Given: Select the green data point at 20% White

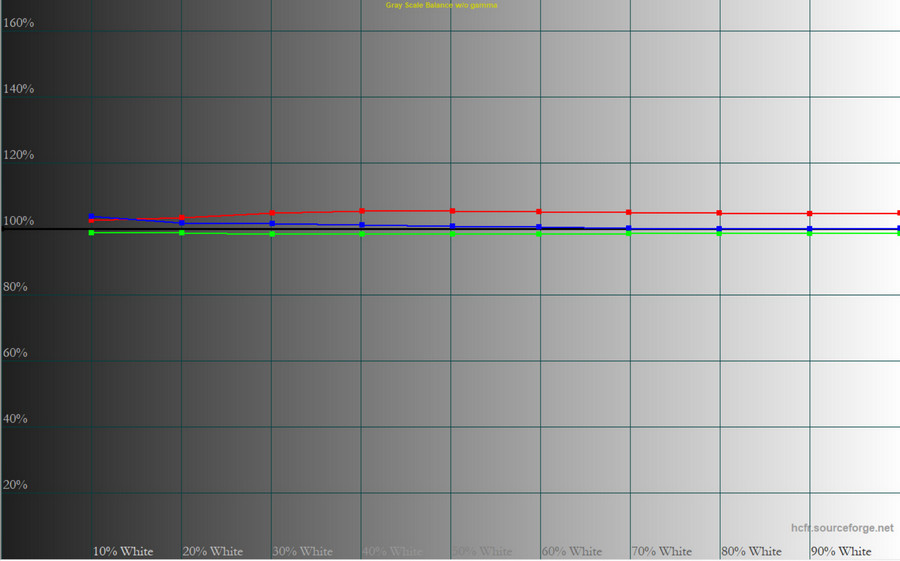Looking at the screenshot, I should [181, 233].
